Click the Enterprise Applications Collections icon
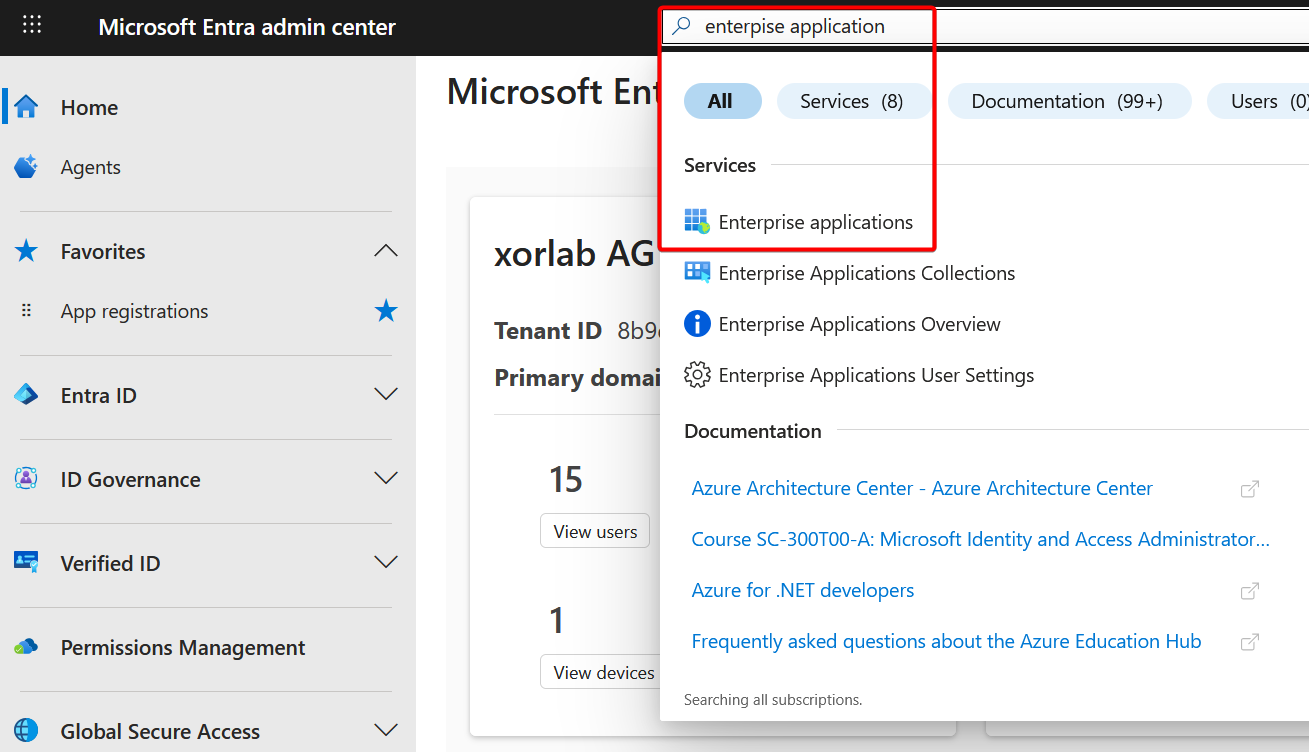 pos(697,273)
